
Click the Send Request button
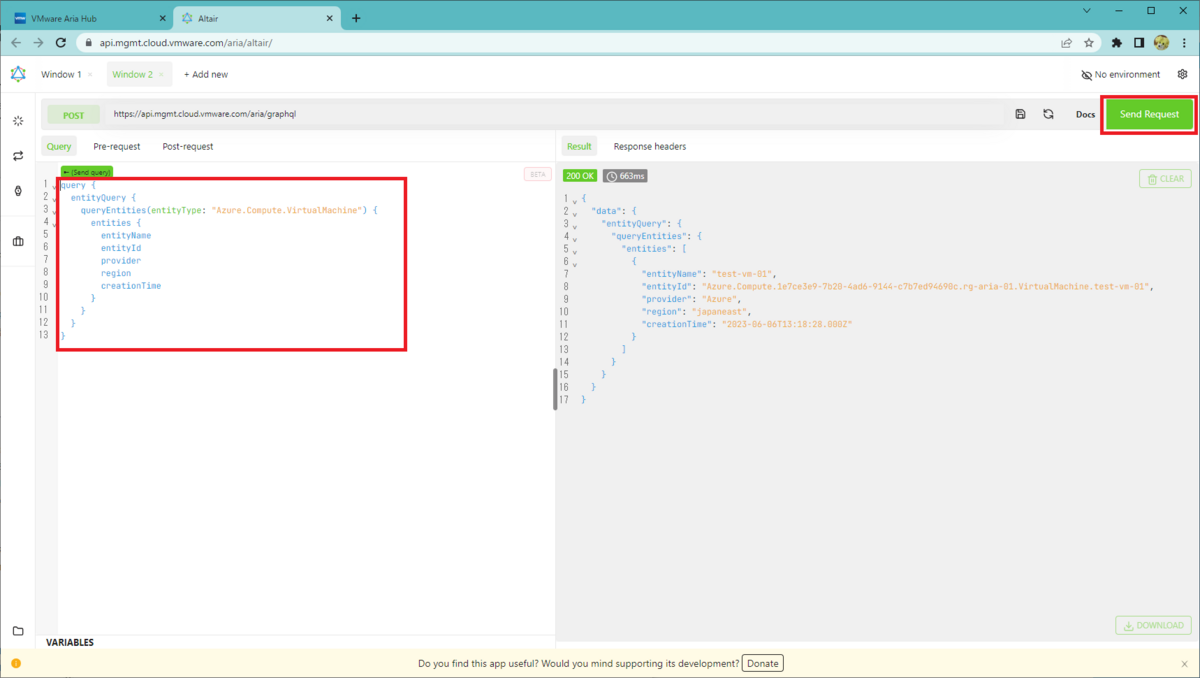[x=1149, y=114]
